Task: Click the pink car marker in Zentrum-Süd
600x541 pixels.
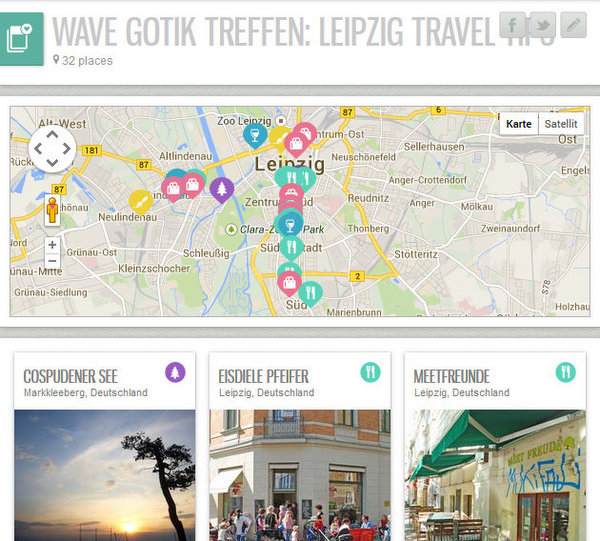Action: (291, 192)
